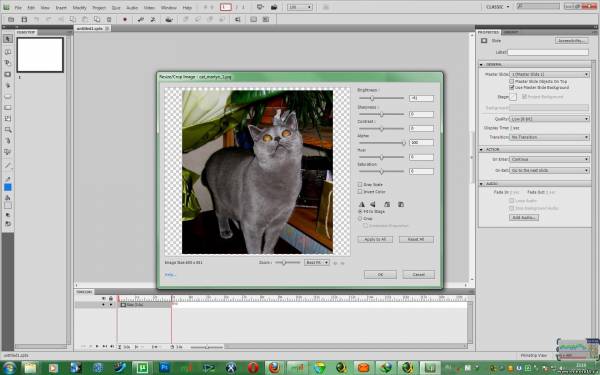Flip the image horizontally in crop dialog

pyautogui.click(x=361, y=204)
